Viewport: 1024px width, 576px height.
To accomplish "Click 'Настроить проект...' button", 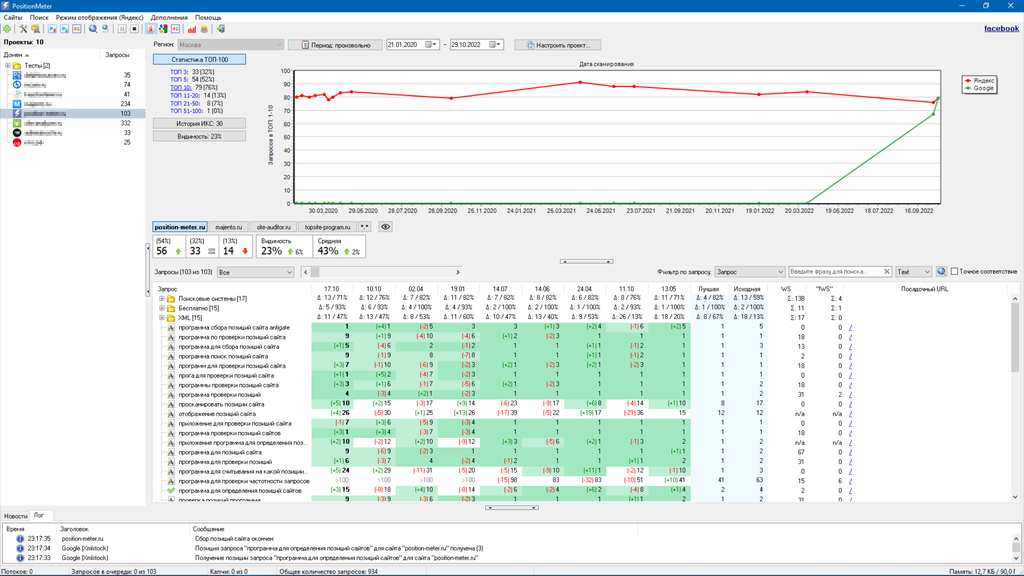I will pos(558,45).
